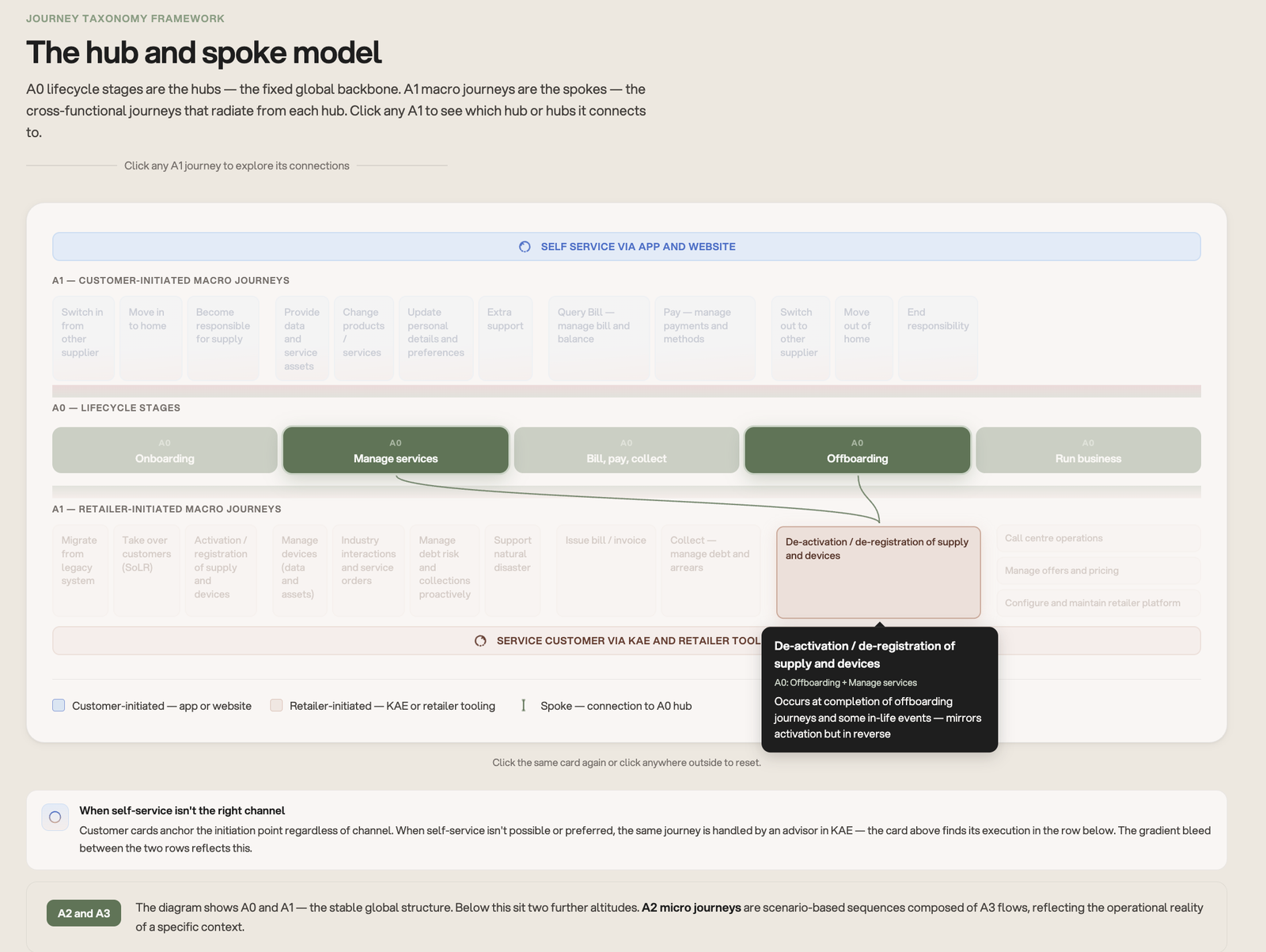Select Call centre operations card
1266x952 pixels.
pos(1098,538)
